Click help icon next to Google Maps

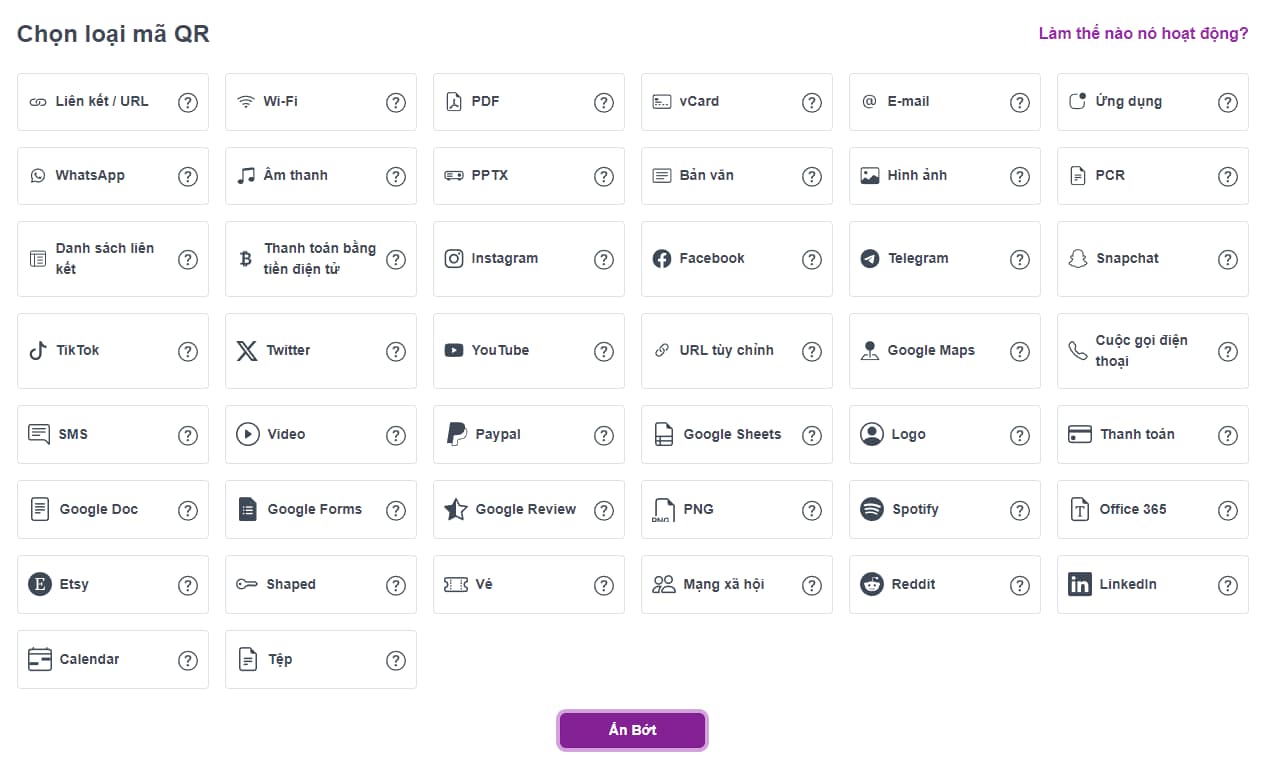point(1020,351)
